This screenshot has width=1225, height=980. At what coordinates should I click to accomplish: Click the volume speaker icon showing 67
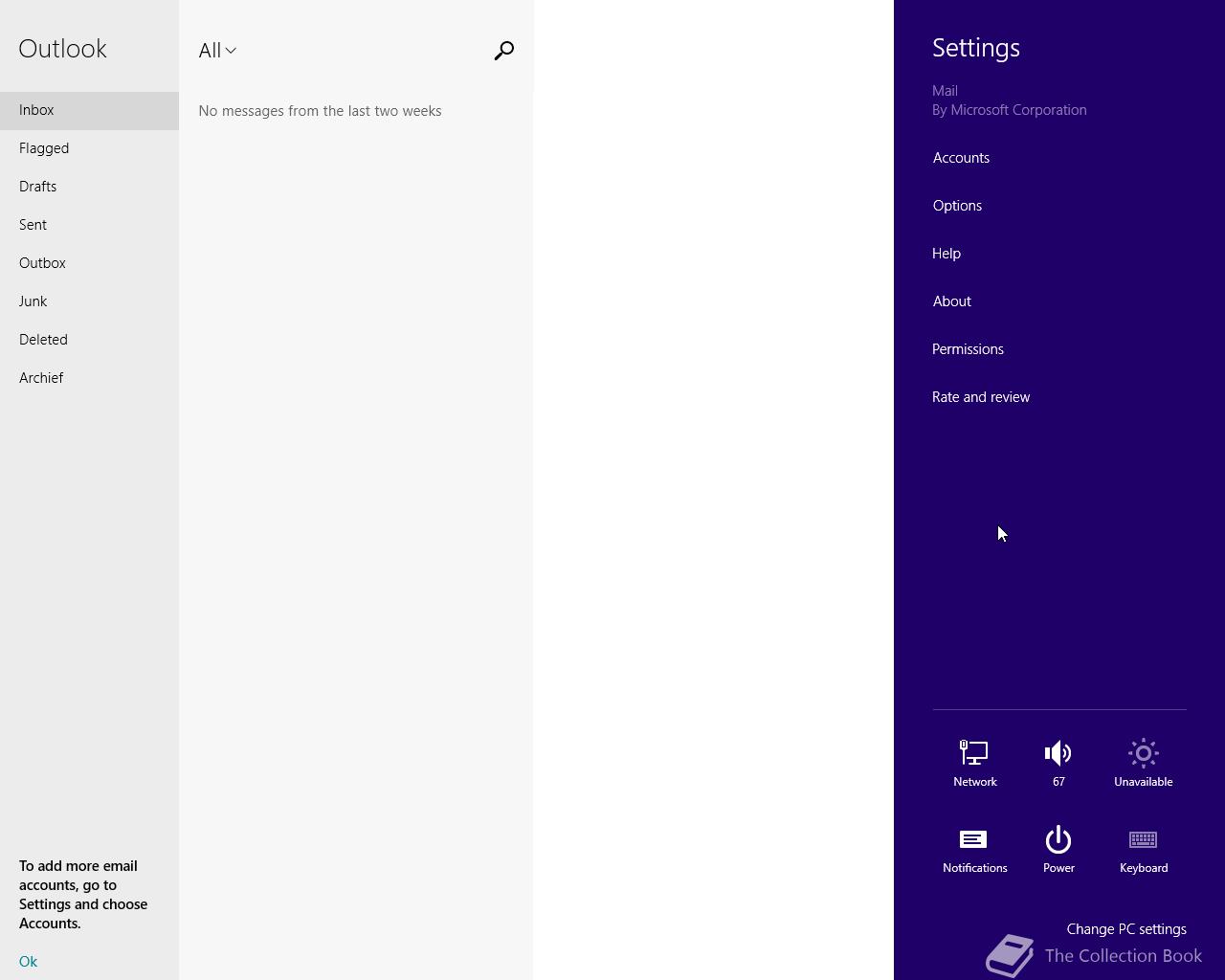[1058, 763]
